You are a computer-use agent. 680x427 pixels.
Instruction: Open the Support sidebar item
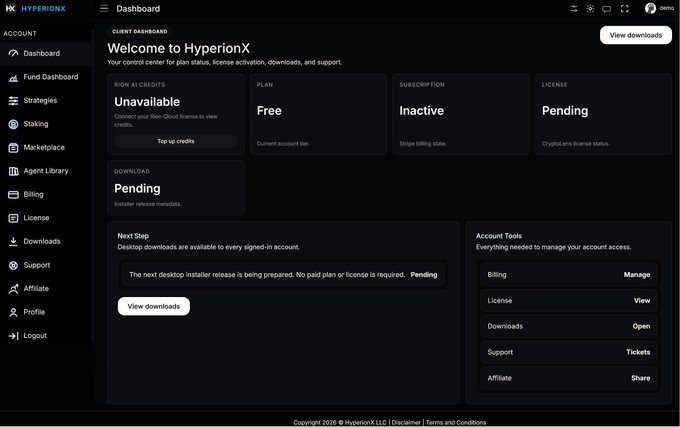45,265
